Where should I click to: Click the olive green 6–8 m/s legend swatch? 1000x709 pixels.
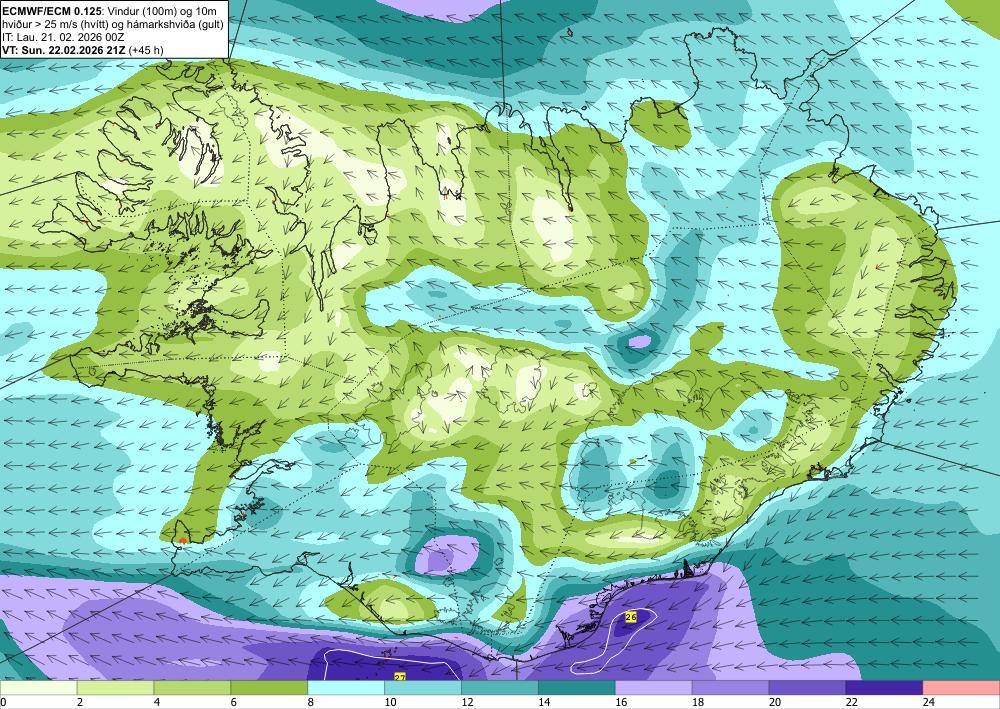coord(269,688)
